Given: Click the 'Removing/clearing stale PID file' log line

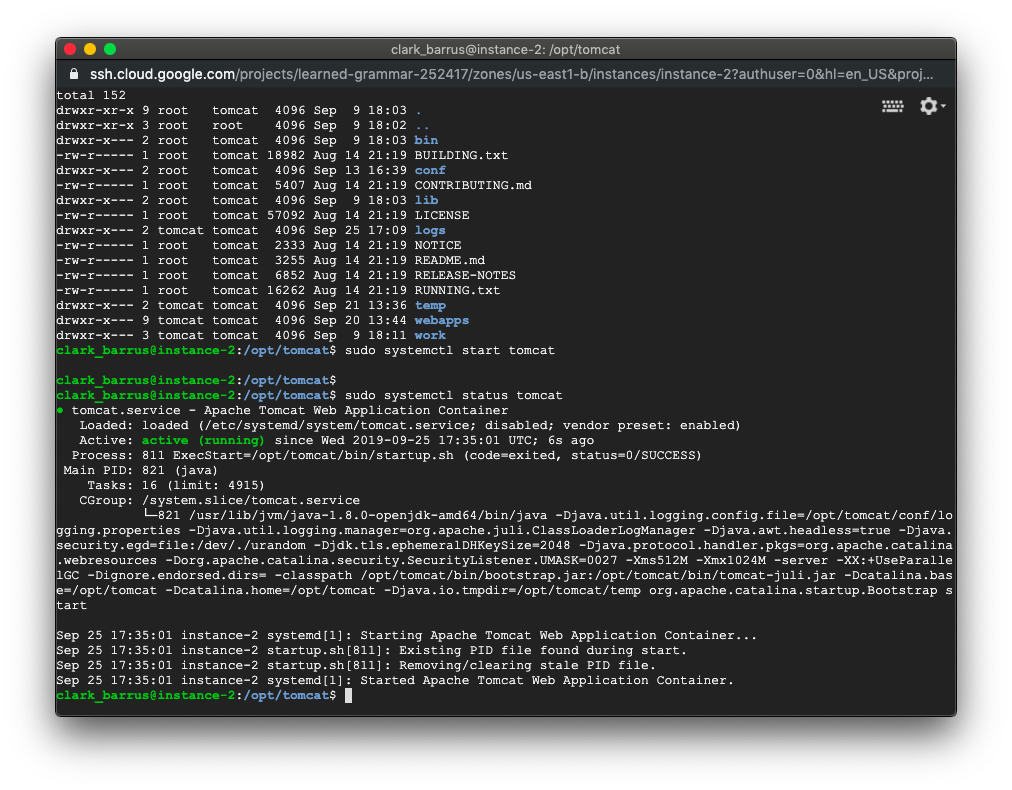Looking at the screenshot, I should coord(356,665).
